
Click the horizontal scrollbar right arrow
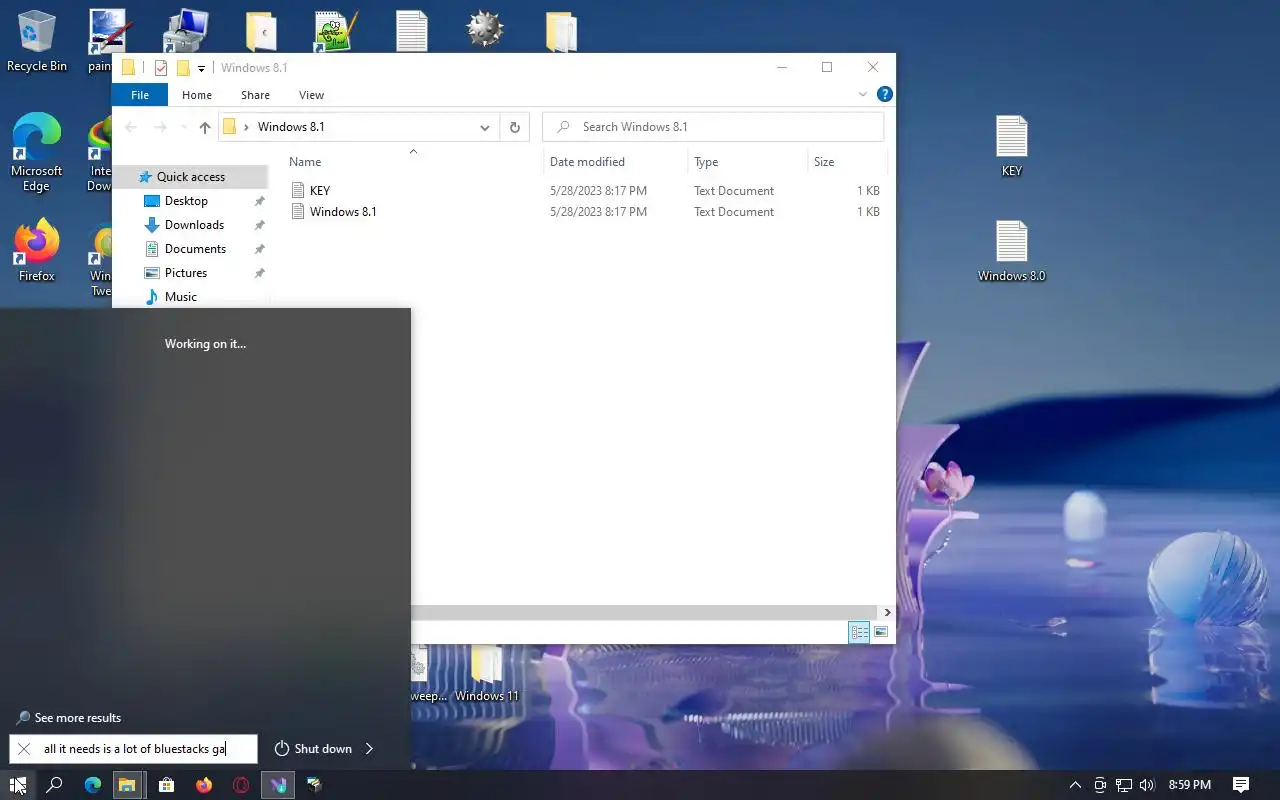(887, 612)
